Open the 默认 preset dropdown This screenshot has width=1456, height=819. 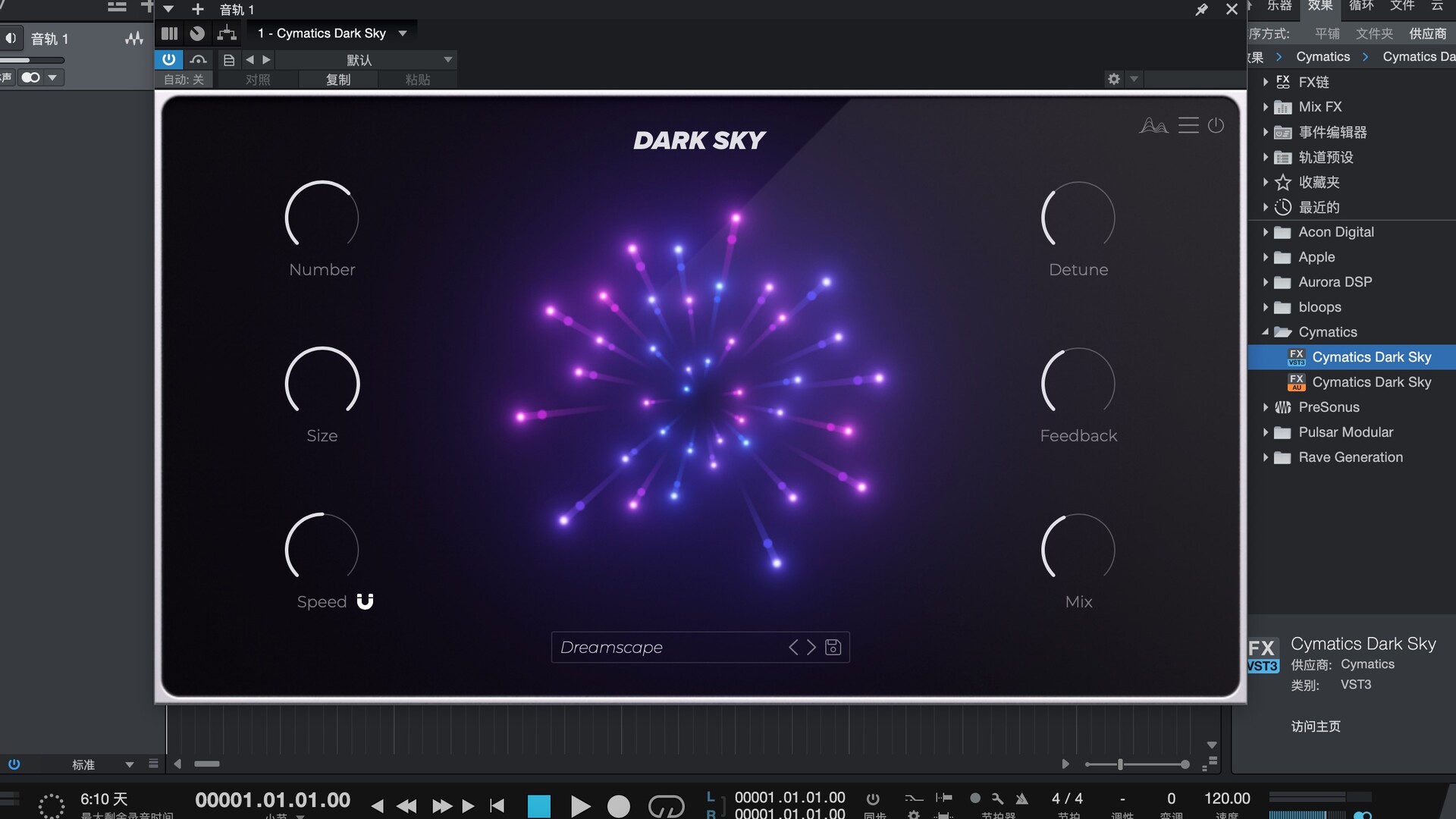[x=367, y=59]
